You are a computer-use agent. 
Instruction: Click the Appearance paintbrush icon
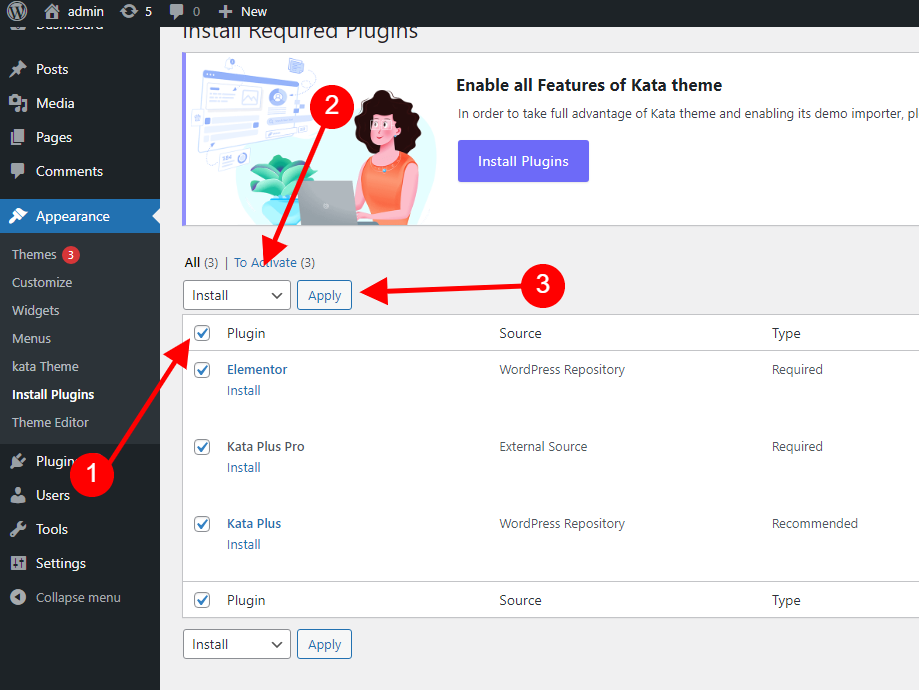(18, 216)
